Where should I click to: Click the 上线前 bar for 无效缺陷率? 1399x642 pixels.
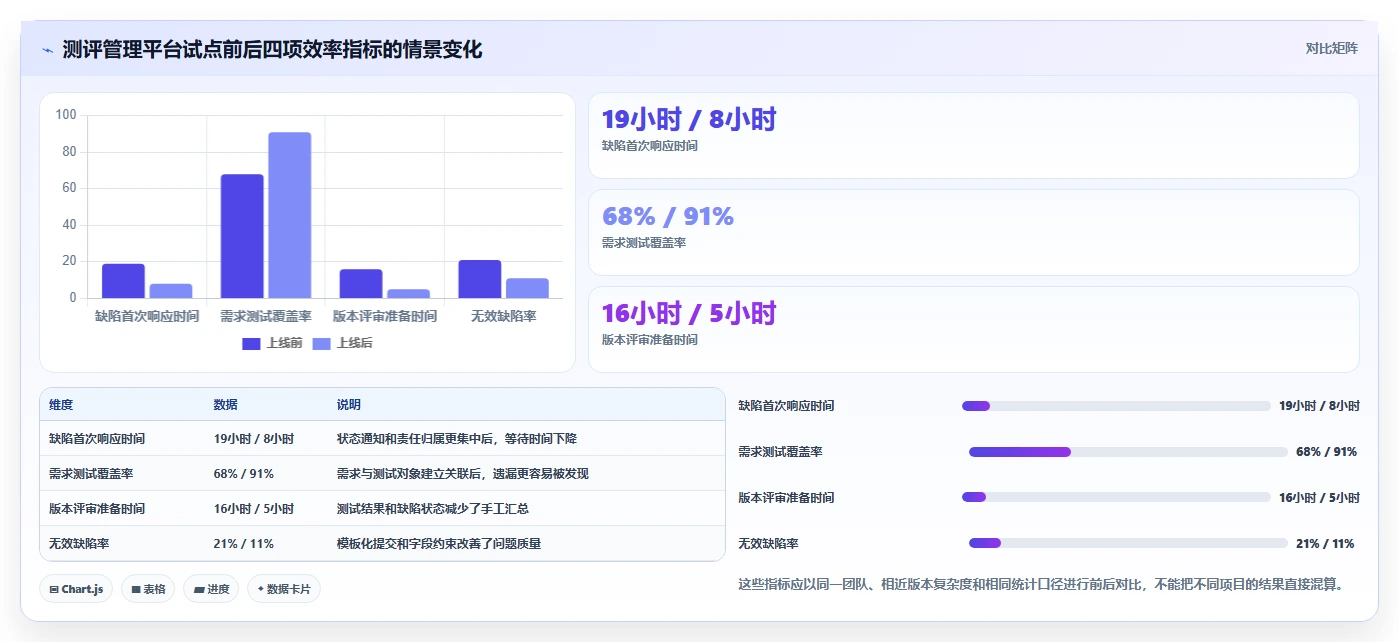coord(480,279)
